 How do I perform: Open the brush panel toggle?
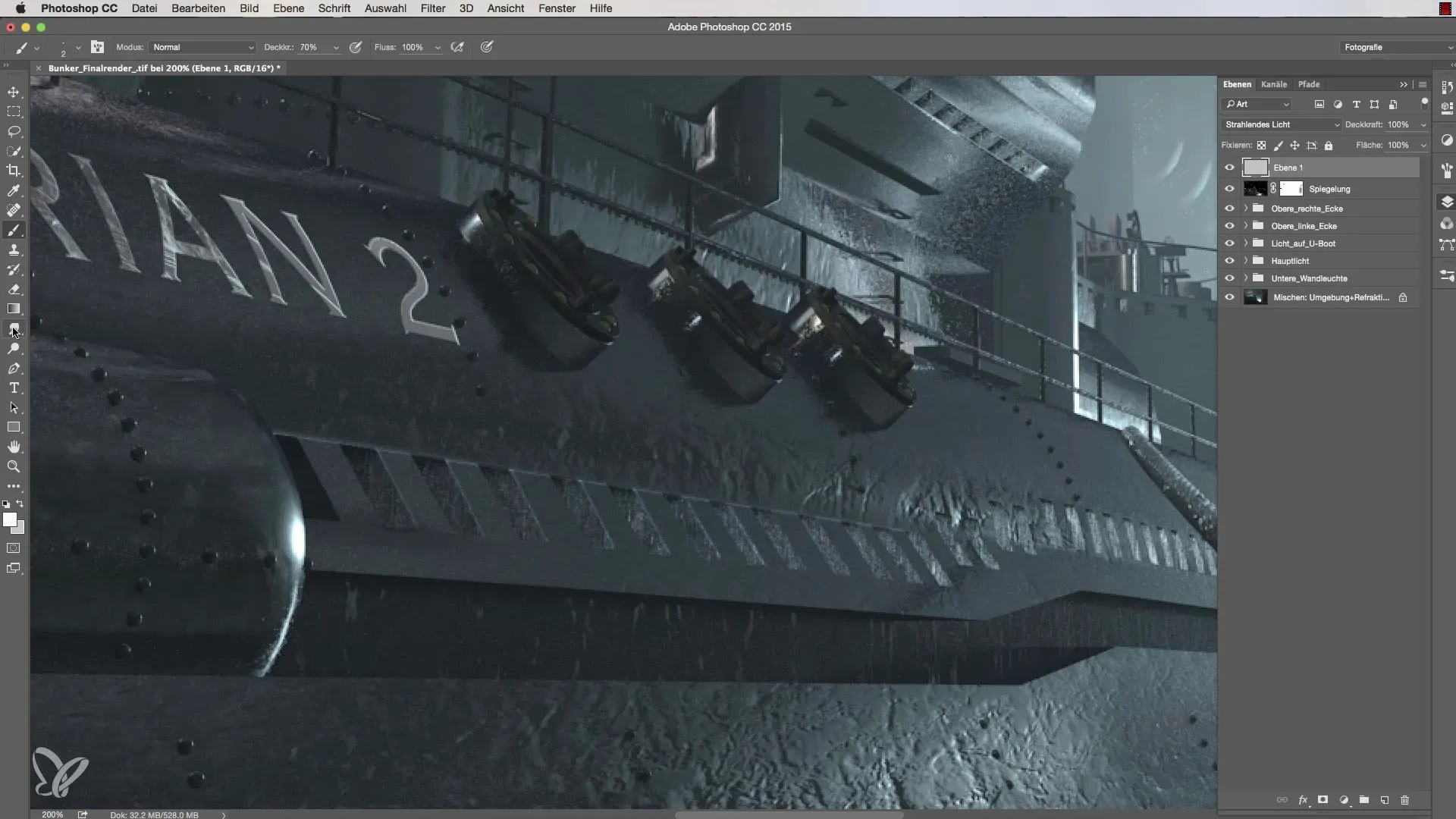point(98,47)
